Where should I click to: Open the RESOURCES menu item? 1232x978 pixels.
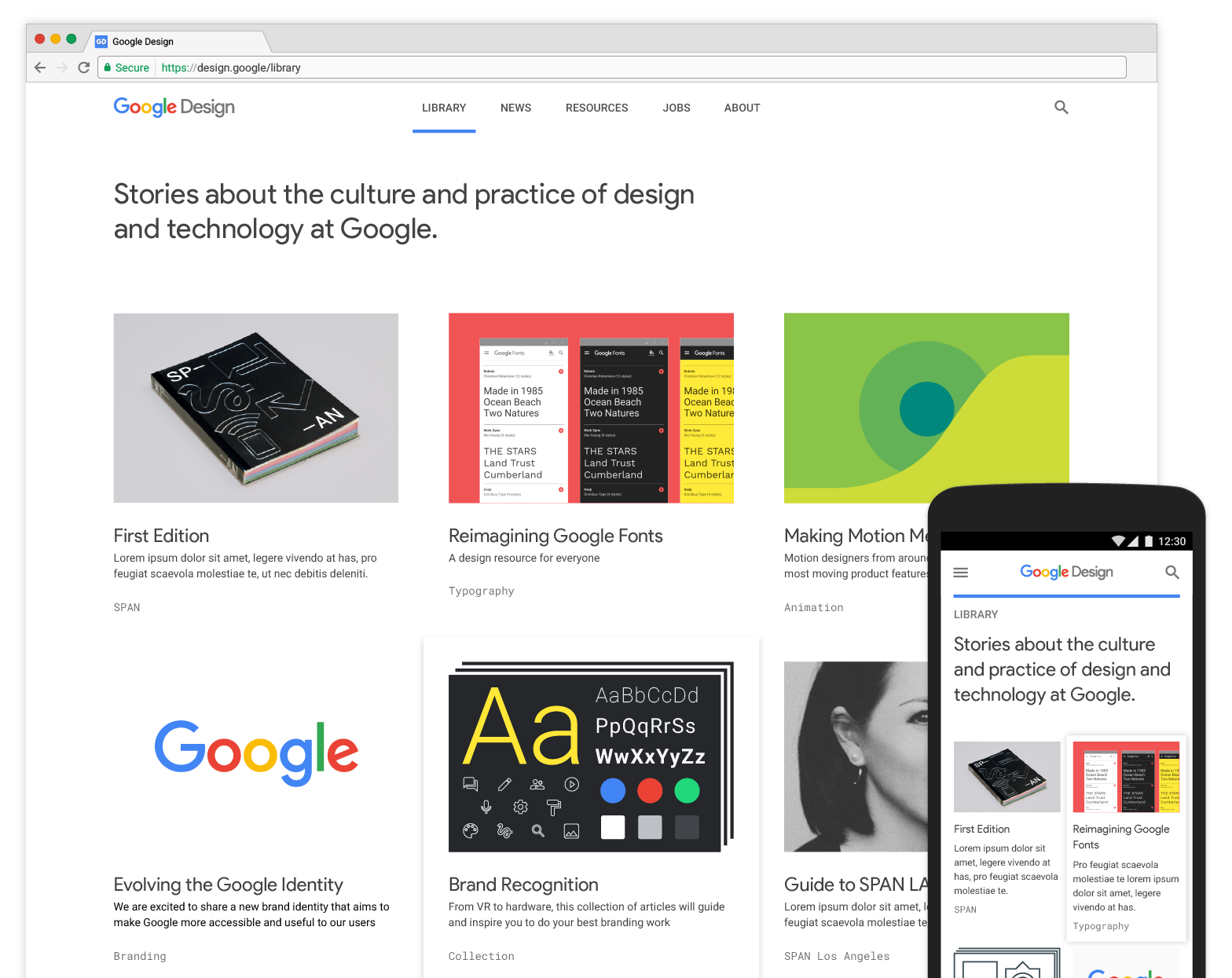(596, 108)
